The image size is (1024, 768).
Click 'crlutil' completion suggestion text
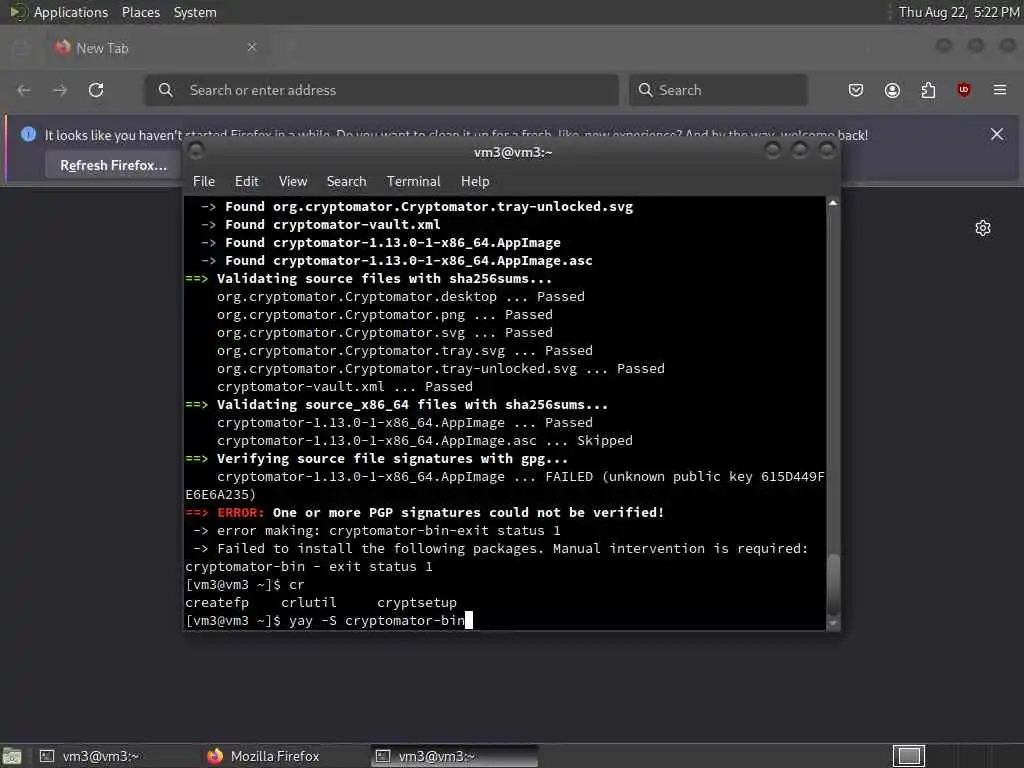(x=309, y=603)
